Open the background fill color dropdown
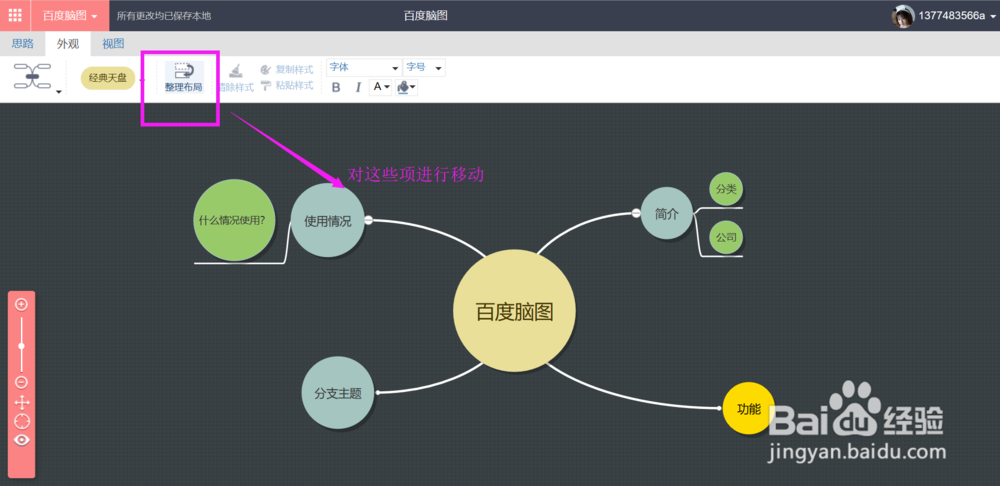1000x486 pixels. point(406,87)
